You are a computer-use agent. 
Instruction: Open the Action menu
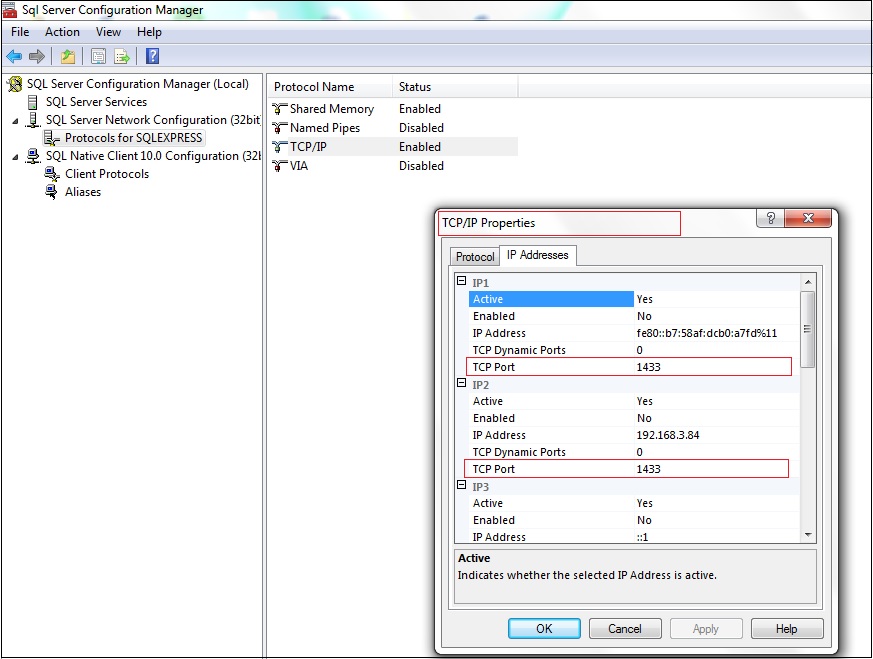point(62,32)
